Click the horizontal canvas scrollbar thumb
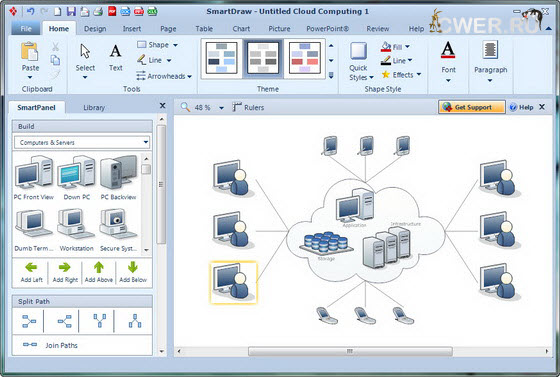The width and height of the screenshot is (560, 377). pyautogui.click(x=350, y=351)
